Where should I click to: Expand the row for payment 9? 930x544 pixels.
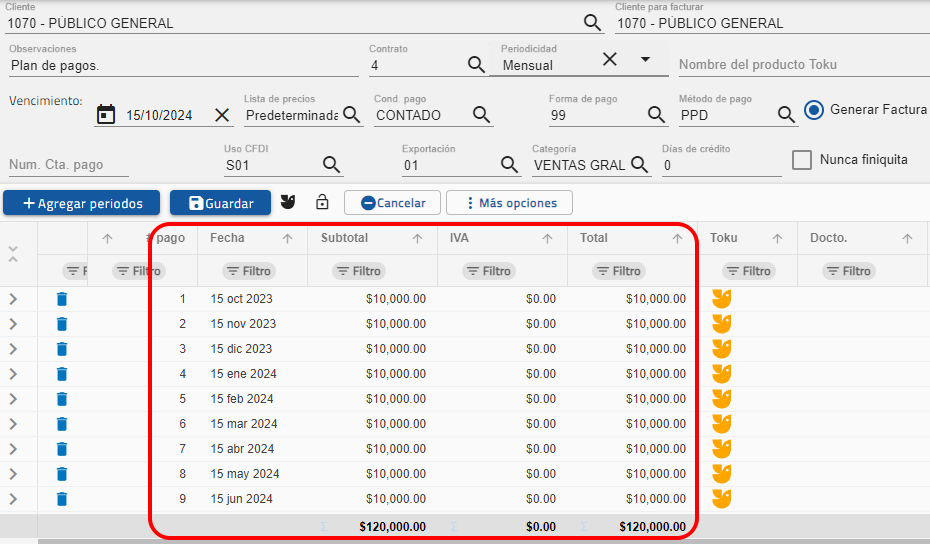tap(13, 499)
